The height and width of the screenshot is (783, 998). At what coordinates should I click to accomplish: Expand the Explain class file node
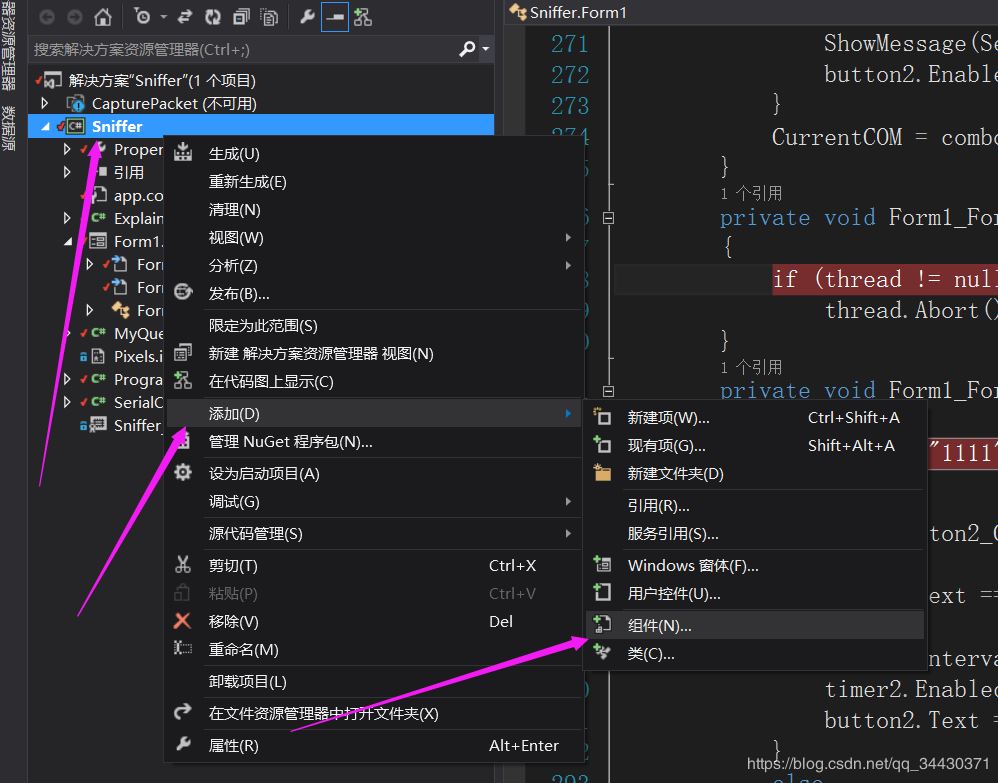pos(67,218)
